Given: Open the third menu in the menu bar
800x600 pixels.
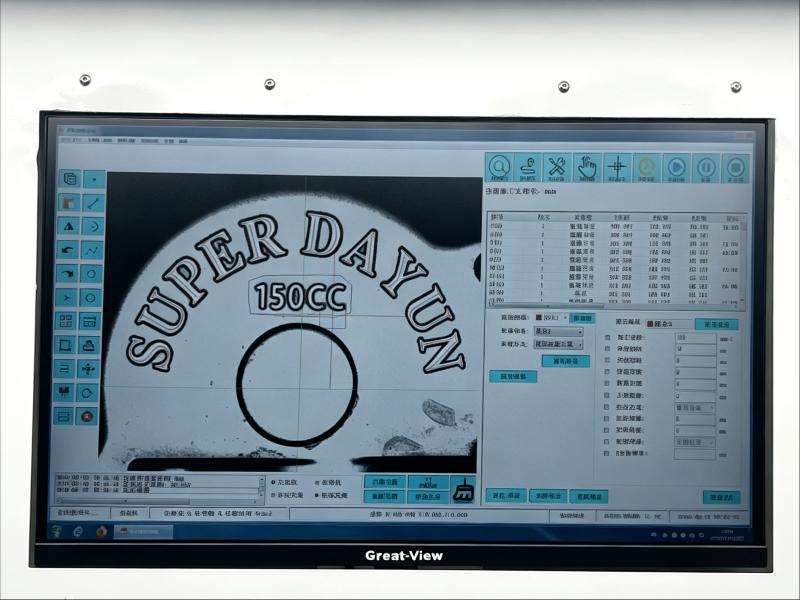Looking at the screenshot, I should coord(126,140).
